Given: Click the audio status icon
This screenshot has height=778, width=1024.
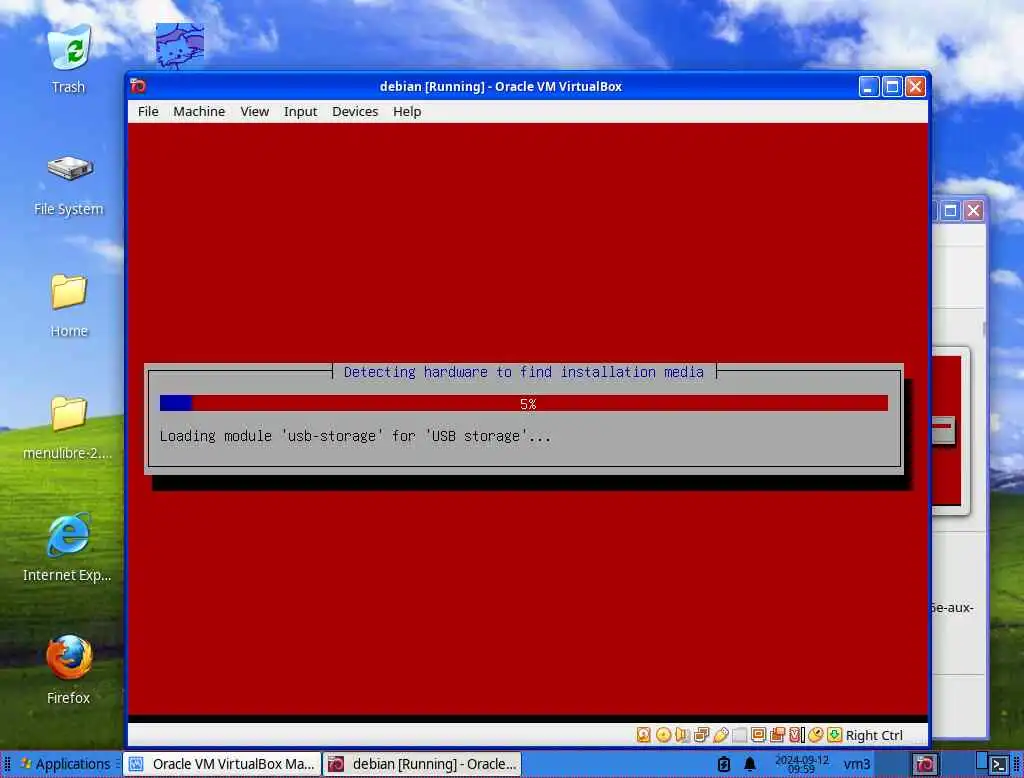Looking at the screenshot, I should point(682,735).
